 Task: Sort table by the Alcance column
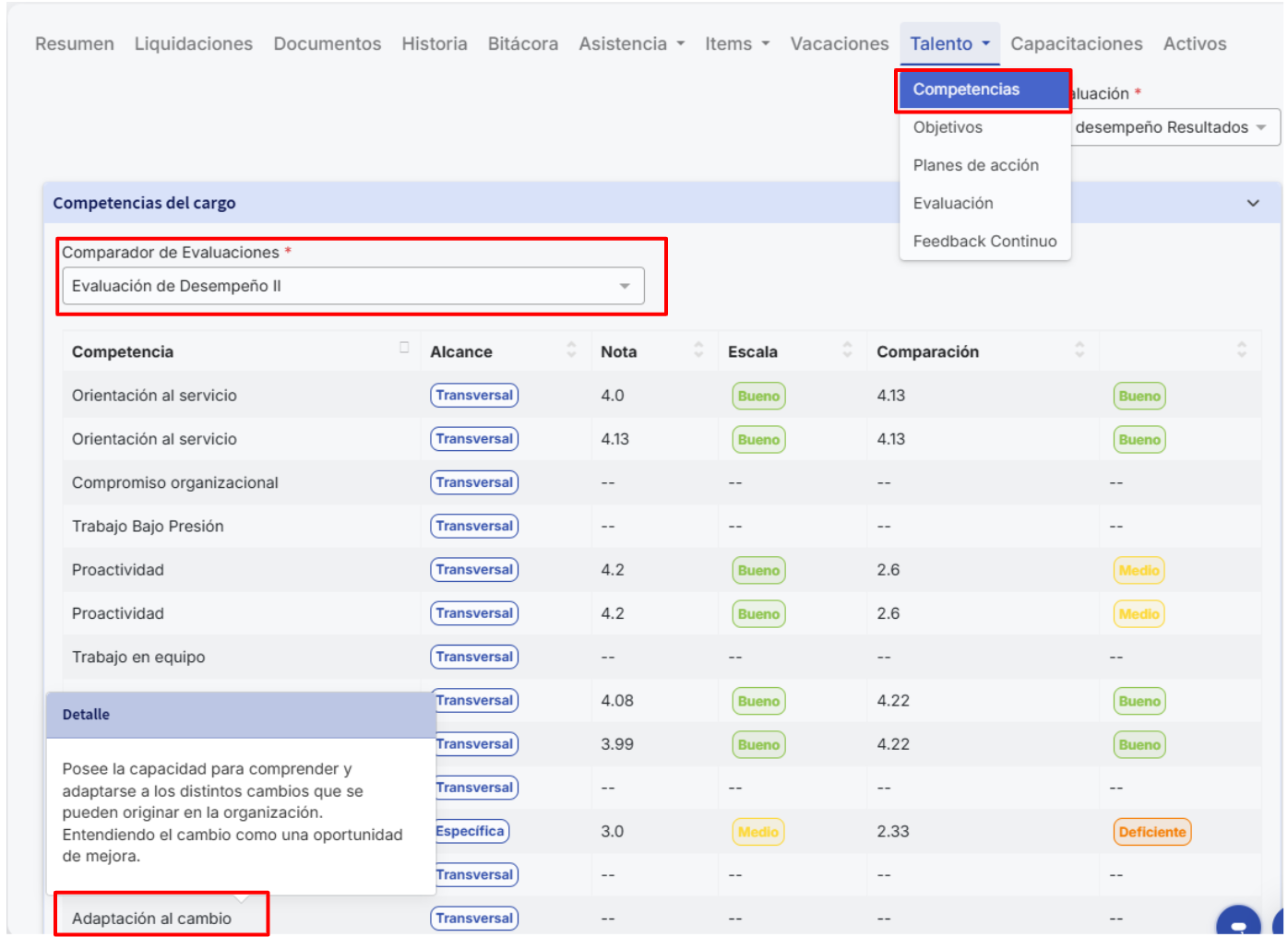click(x=571, y=350)
